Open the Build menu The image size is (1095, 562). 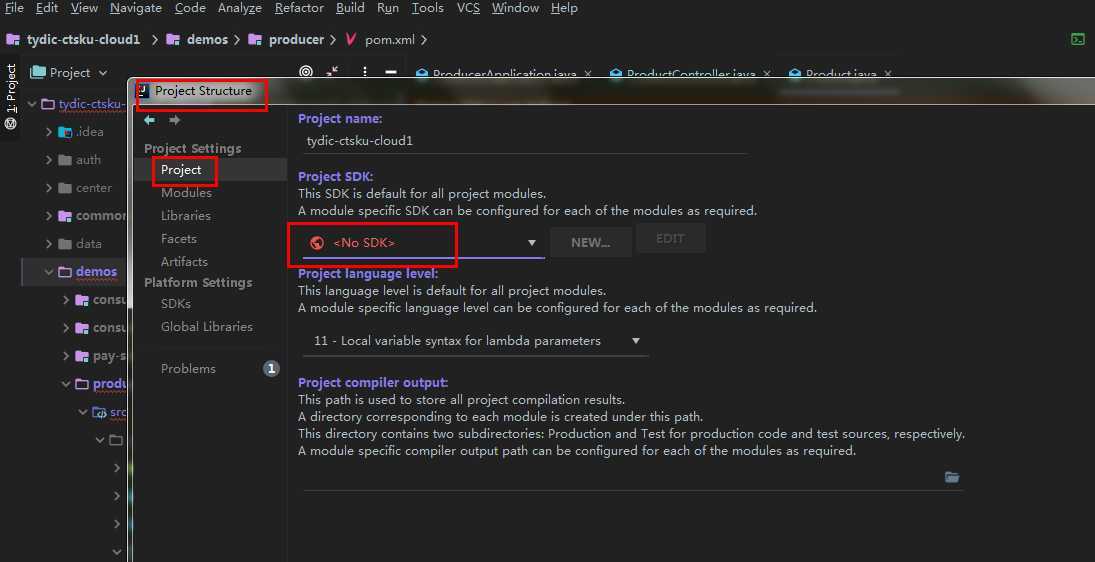coord(350,8)
